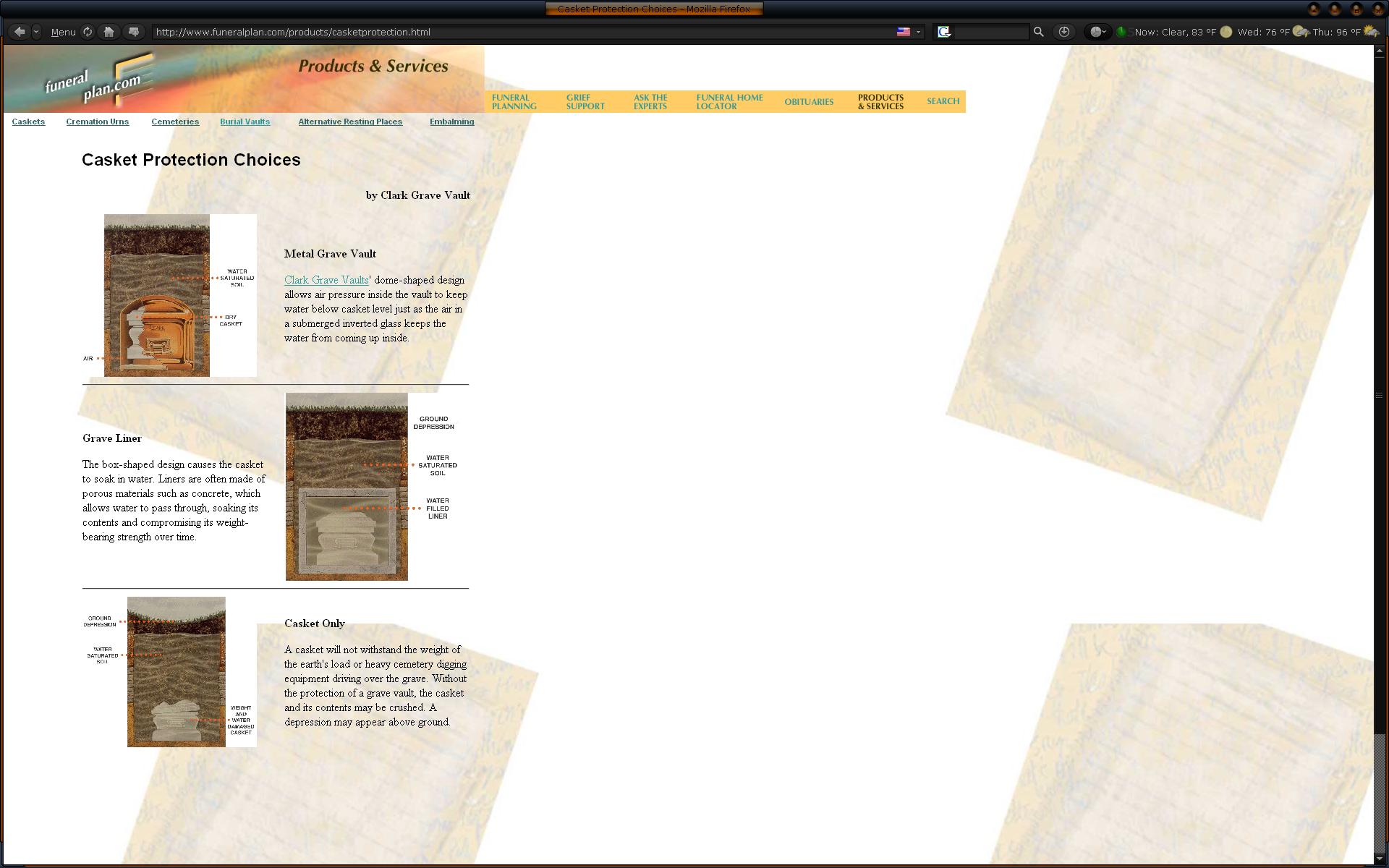1389x868 pixels.
Task: Open the Ask the Experts nav tab
Action: tap(650, 102)
